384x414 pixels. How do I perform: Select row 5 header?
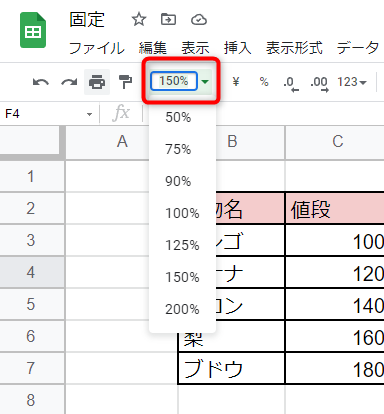[31, 304]
